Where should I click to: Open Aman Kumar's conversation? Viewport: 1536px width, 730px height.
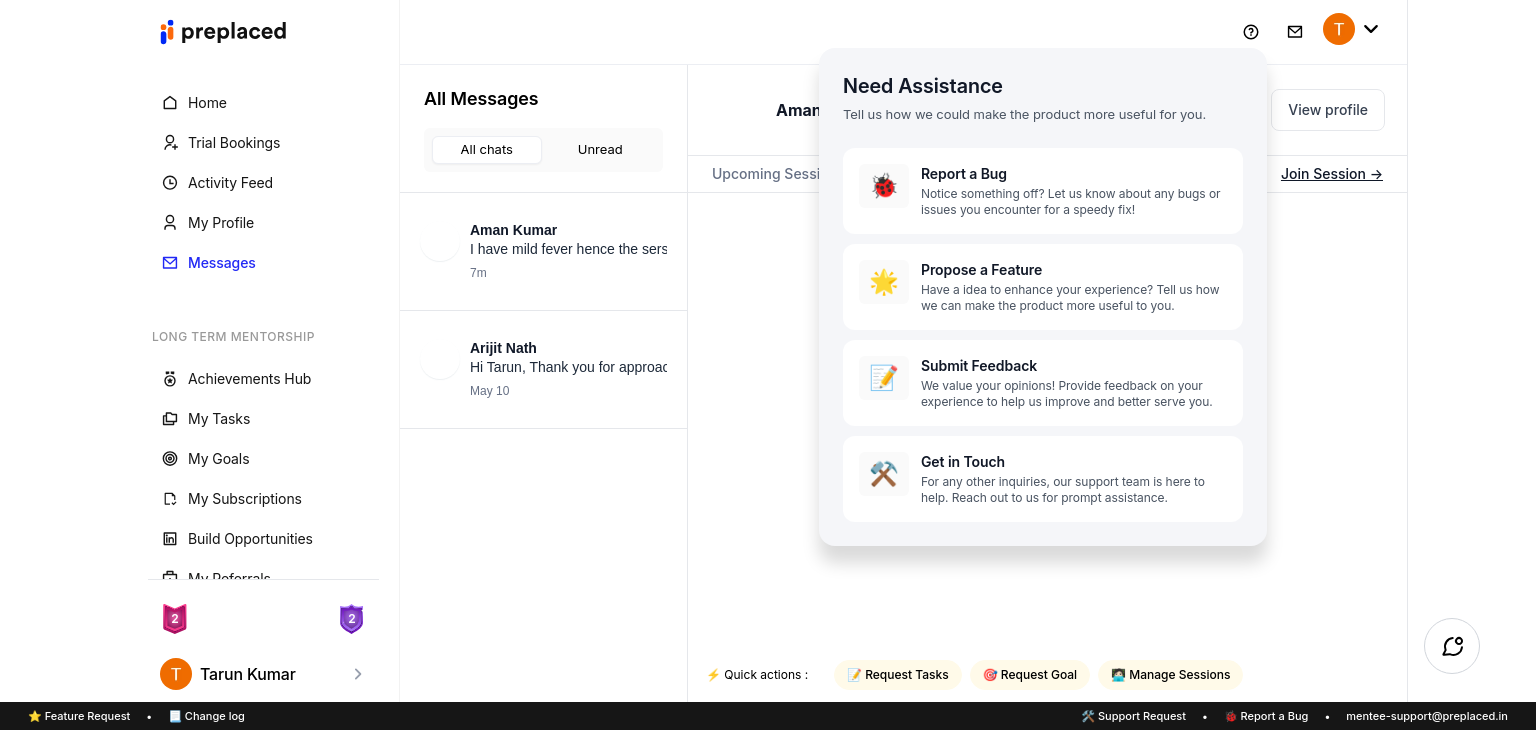543,251
